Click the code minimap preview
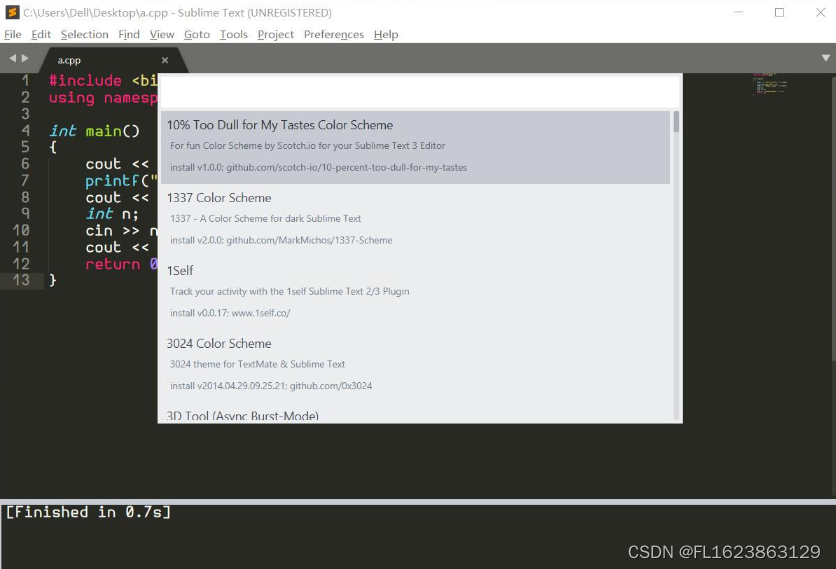This screenshot has height=569, width=836. pyautogui.click(x=770, y=84)
